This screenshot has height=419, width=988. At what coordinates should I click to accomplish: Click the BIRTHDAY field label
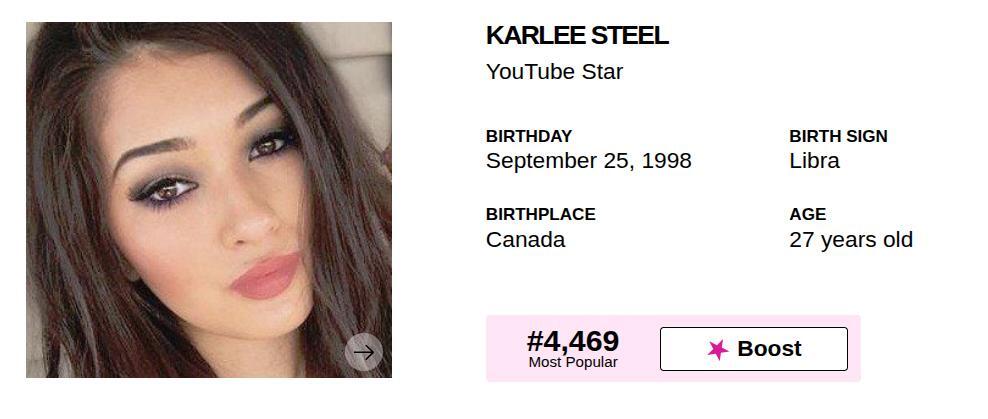pos(529,136)
